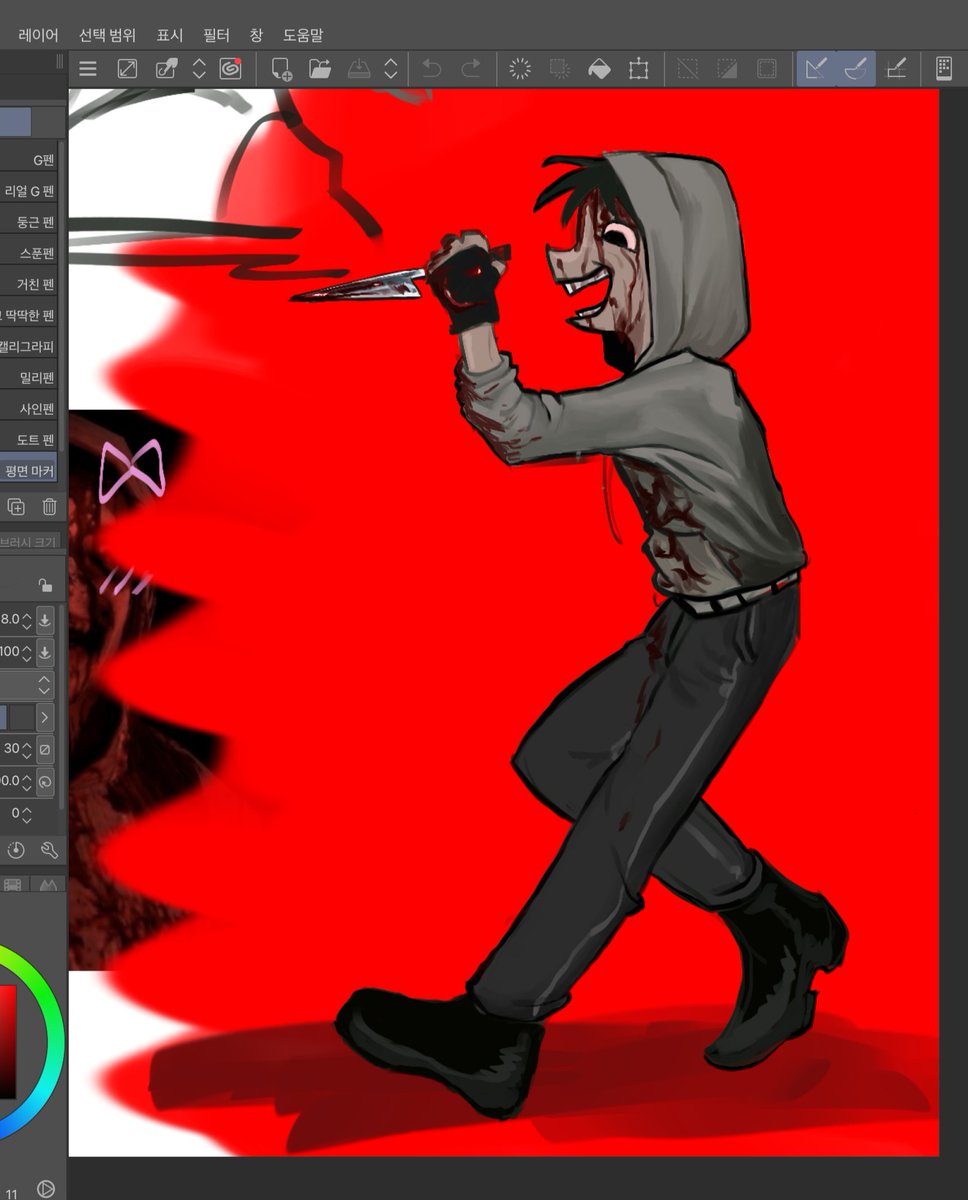Open the 필터 menu

pos(216,35)
